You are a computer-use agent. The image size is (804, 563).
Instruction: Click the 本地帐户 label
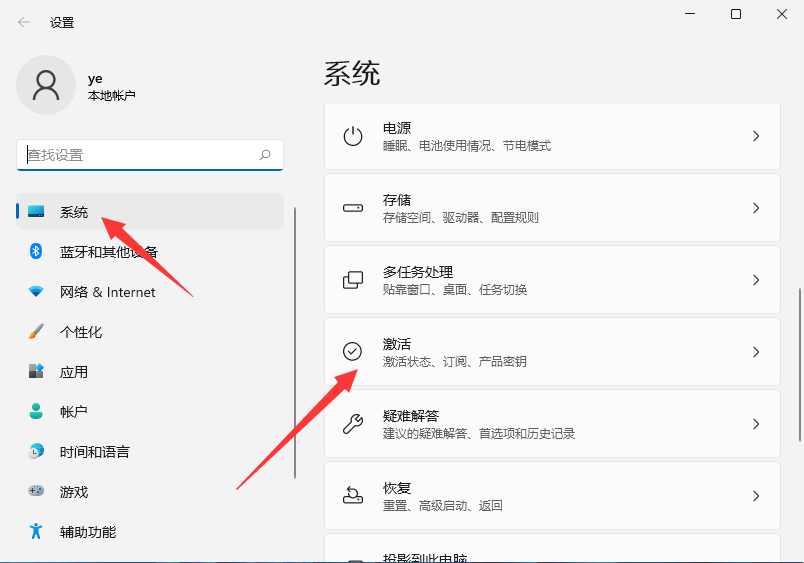(x=111, y=95)
